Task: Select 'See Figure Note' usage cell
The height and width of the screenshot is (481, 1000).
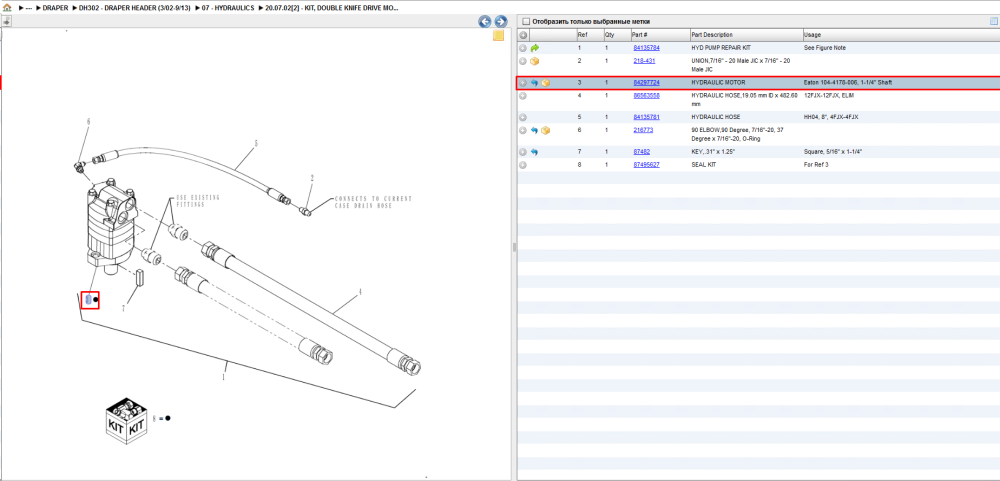Action: 825,48
